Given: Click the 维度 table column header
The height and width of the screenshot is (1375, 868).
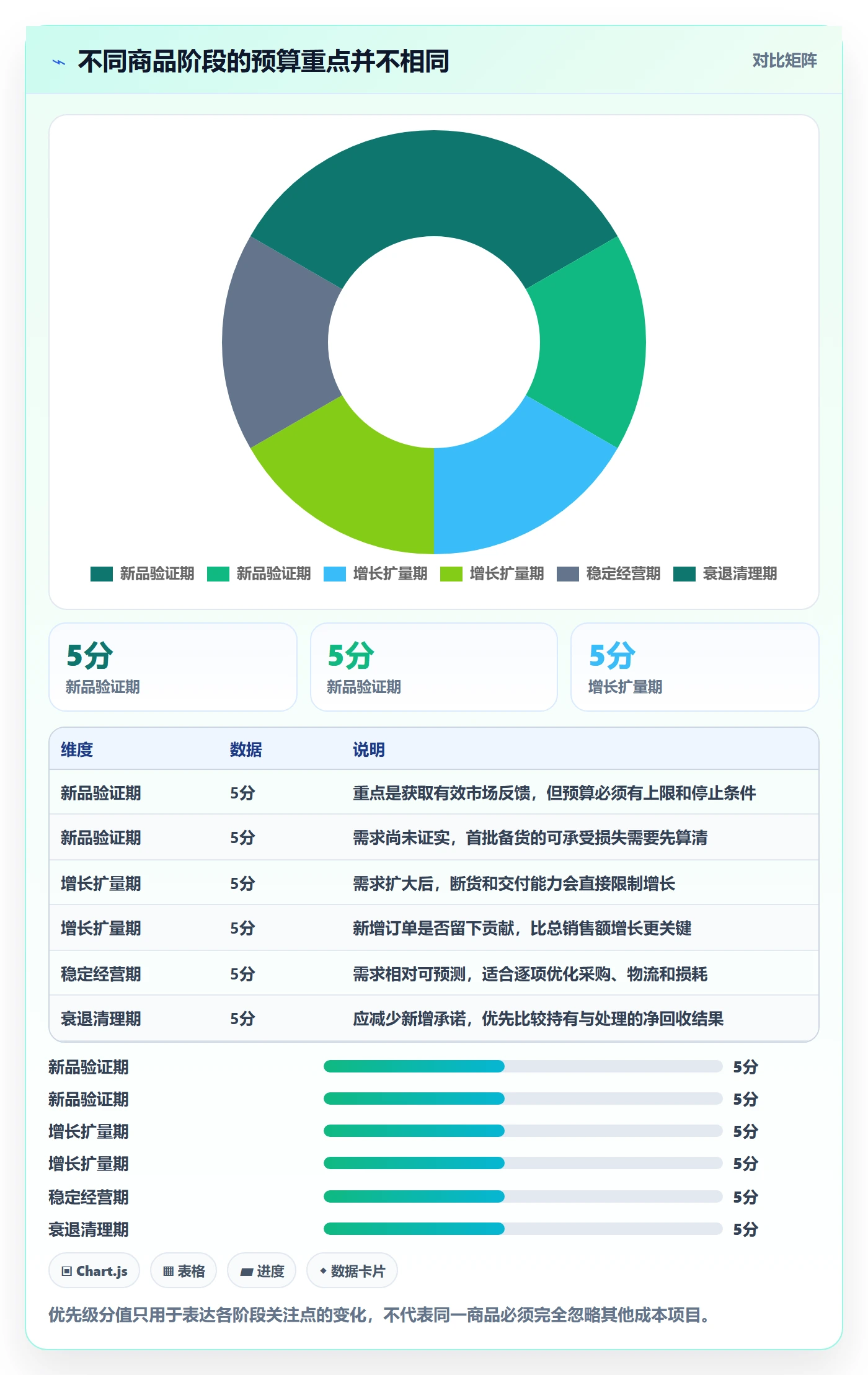Looking at the screenshot, I should coord(77,749).
